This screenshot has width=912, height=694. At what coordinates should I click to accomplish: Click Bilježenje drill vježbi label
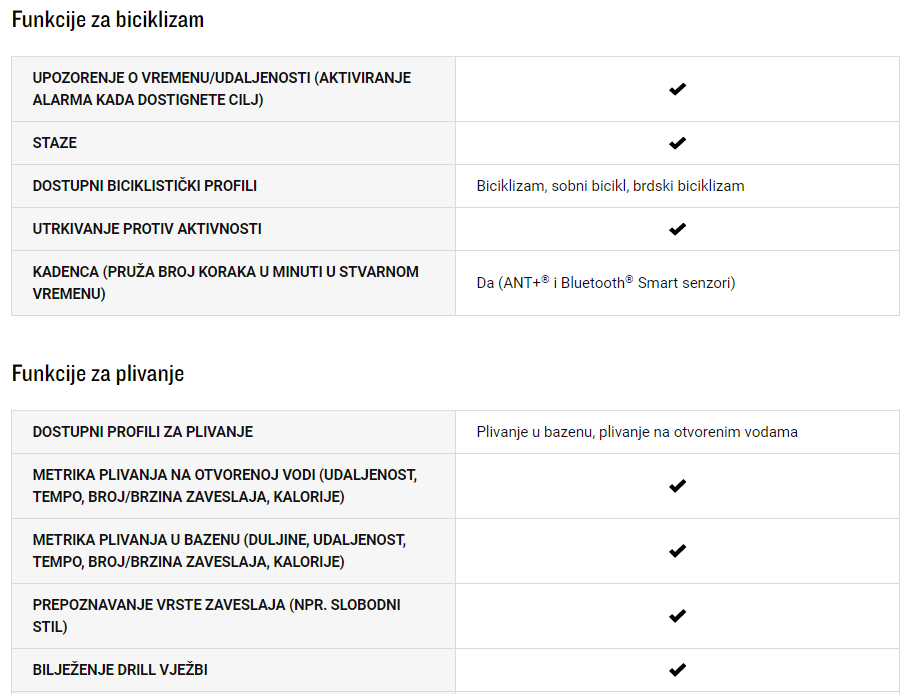click(x=120, y=670)
